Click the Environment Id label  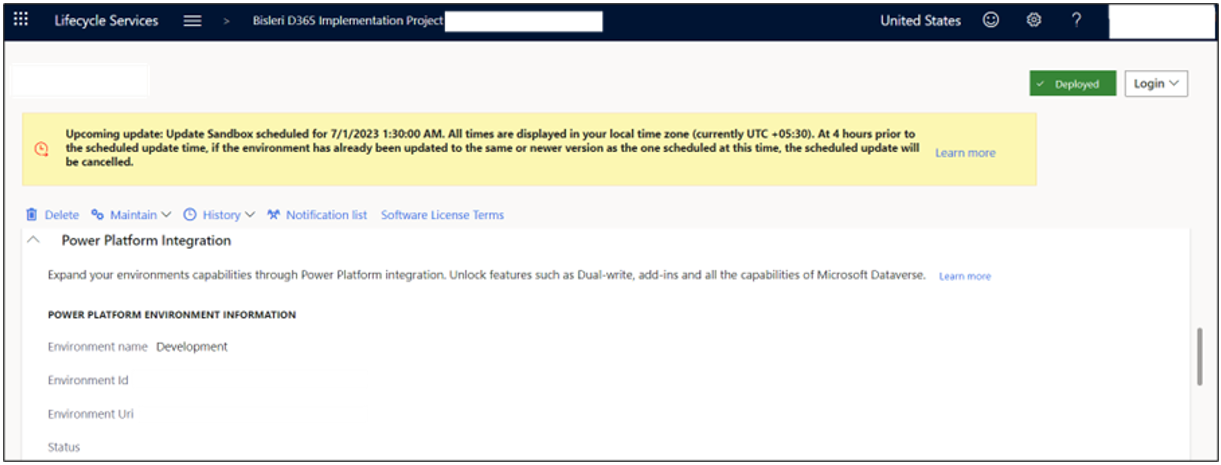(x=88, y=381)
